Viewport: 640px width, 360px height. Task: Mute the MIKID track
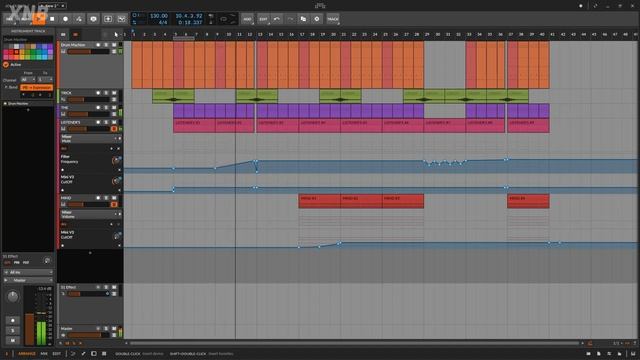point(114,198)
